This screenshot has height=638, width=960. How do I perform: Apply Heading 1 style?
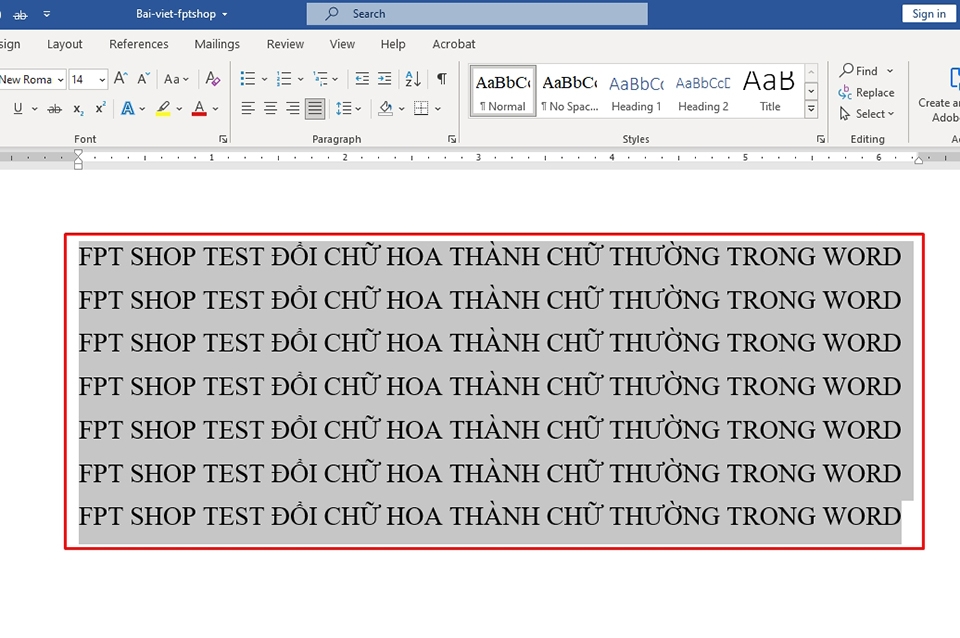coord(636,91)
